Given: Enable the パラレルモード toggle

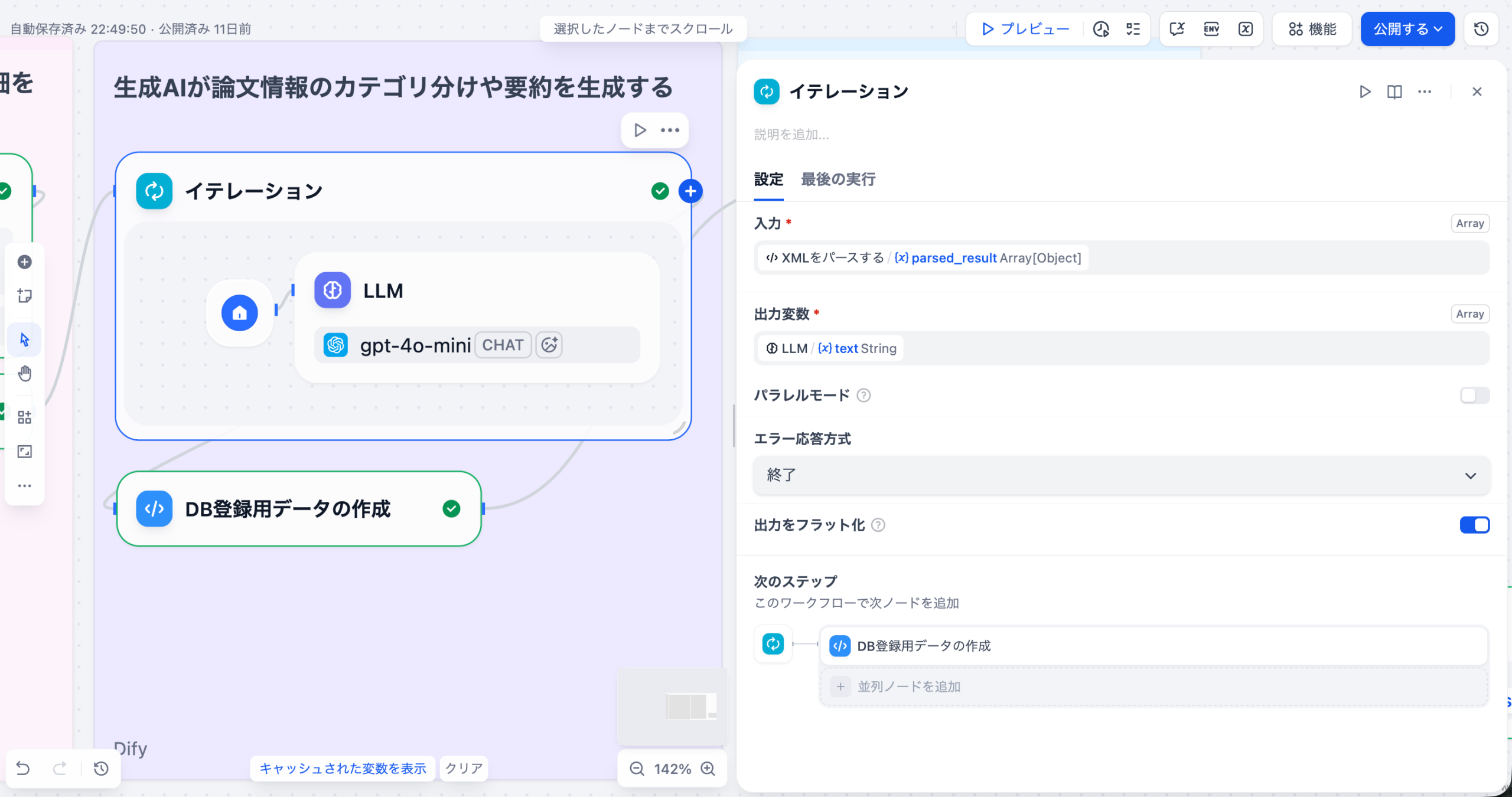Looking at the screenshot, I should point(1474,395).
